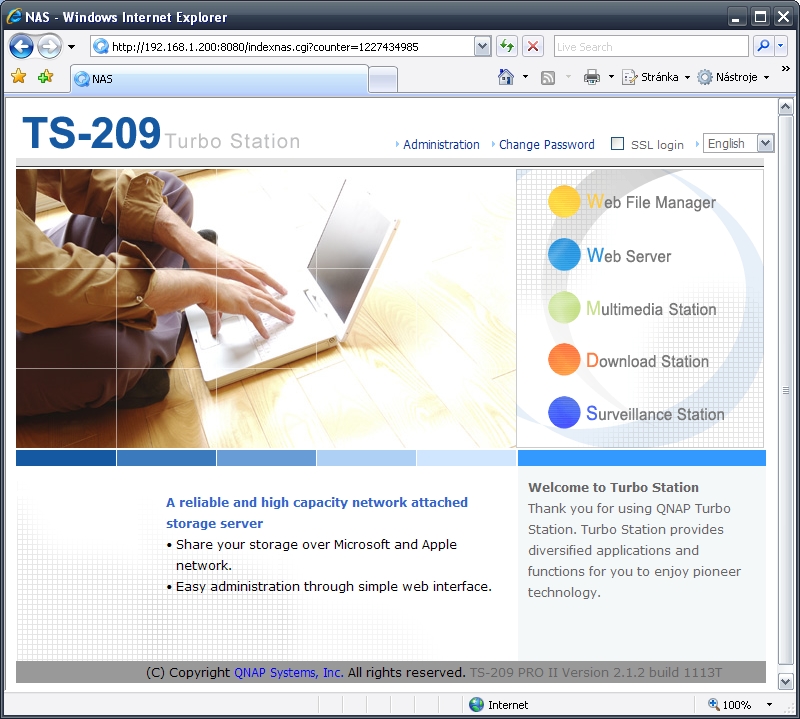Viewport: 800px width, 719px height.
Task: Expand the RSS feeds dropdown arrow
Action: [568, 77]
